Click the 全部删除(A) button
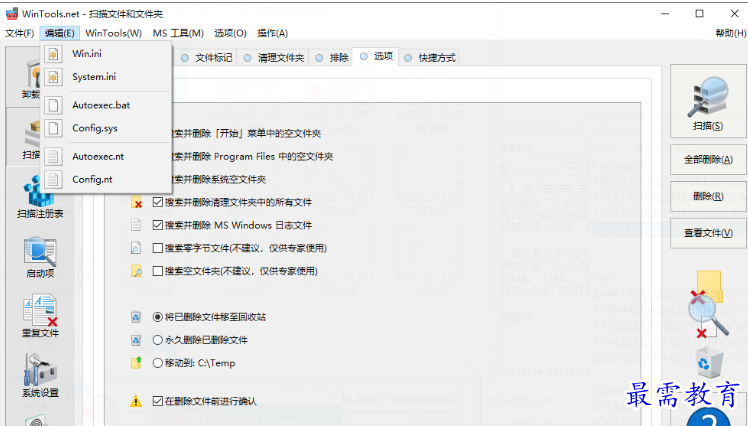The height and width of the screenshot is (426, 748). [708, 160]
